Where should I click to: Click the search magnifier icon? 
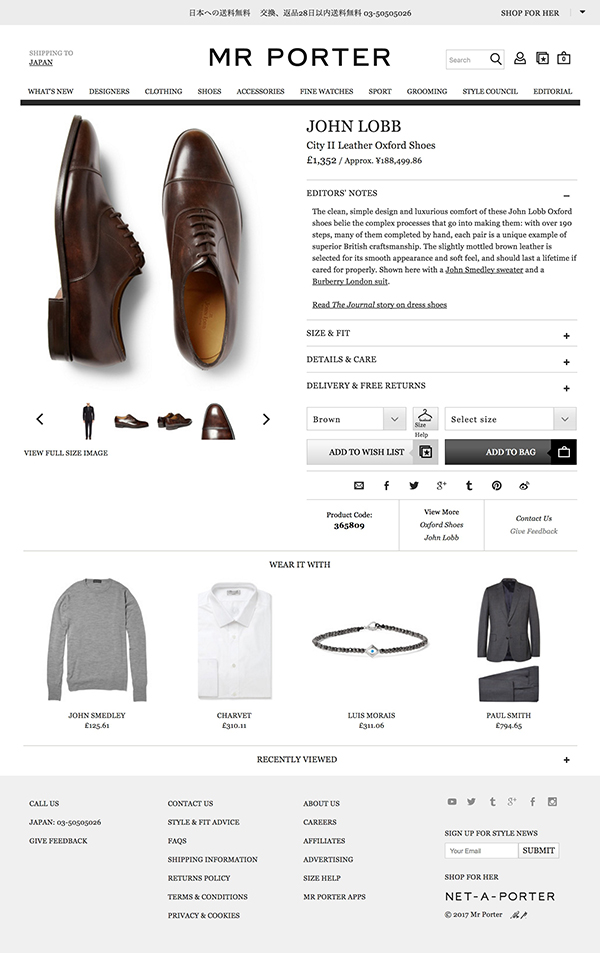point(496,59)
